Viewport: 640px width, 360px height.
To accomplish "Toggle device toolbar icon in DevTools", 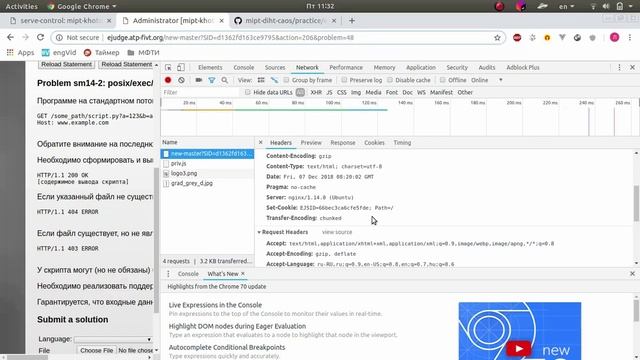I will 181,67.
